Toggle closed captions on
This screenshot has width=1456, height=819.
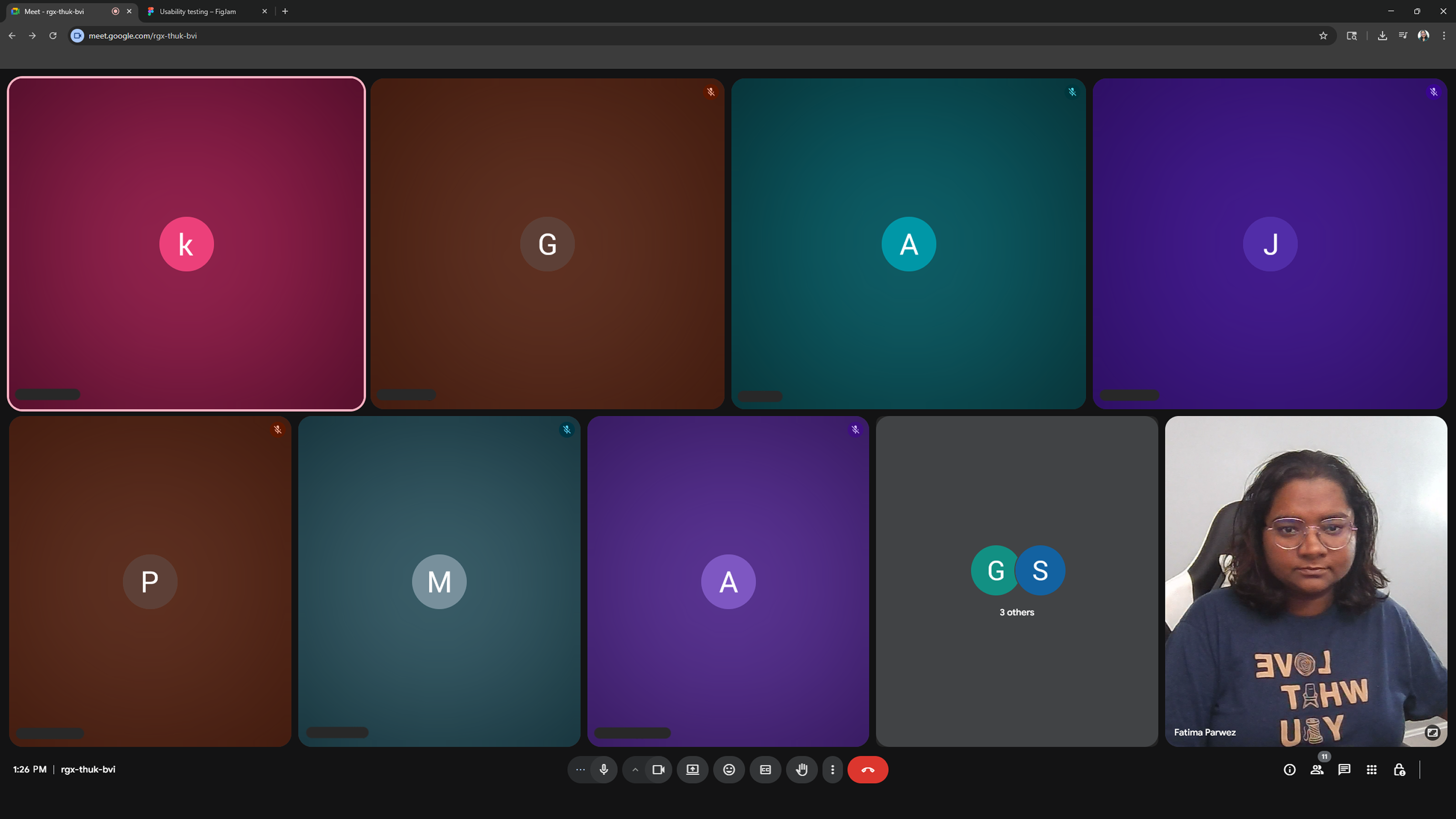[765, 769]
